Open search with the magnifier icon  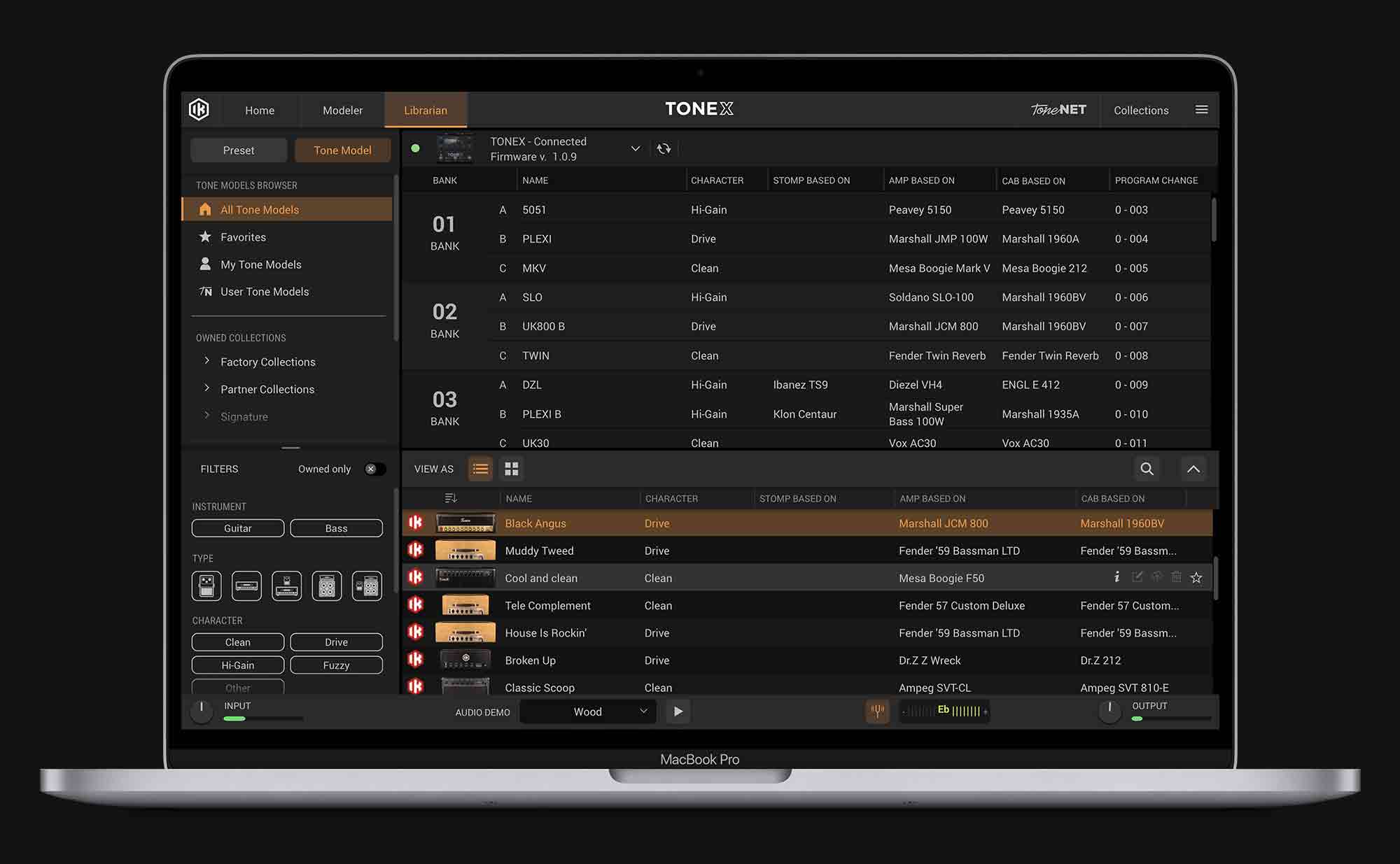(x=1147, y=469)
